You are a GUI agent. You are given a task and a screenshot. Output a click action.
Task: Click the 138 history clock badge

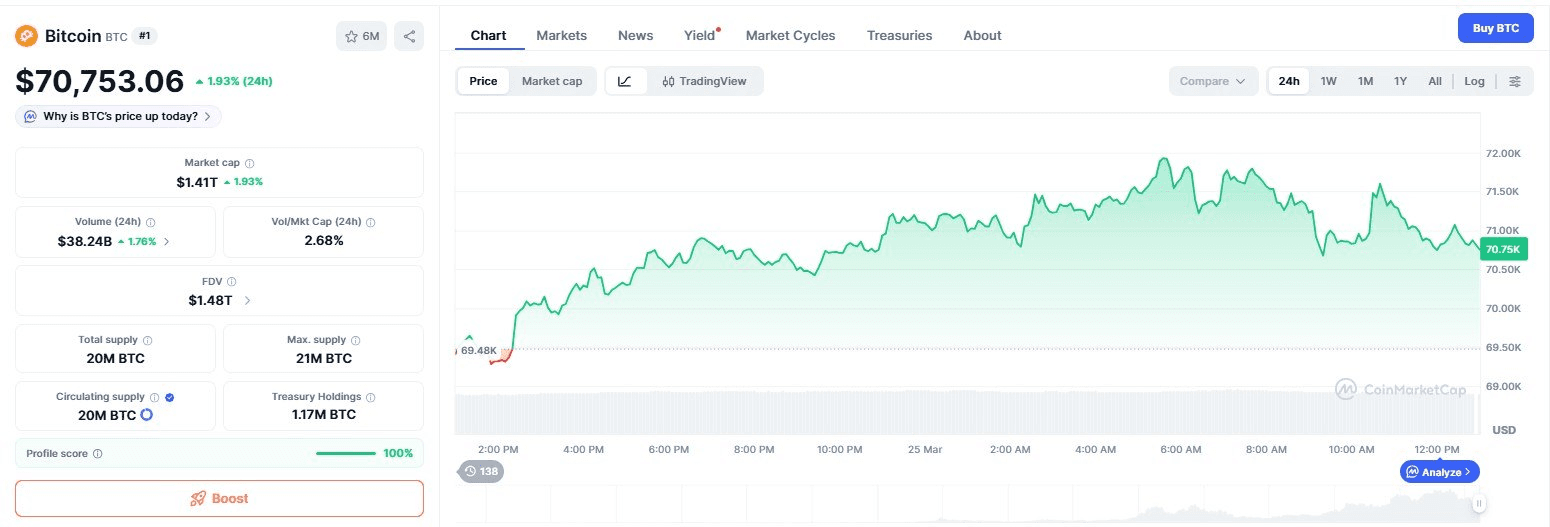(x=480, y=471)
